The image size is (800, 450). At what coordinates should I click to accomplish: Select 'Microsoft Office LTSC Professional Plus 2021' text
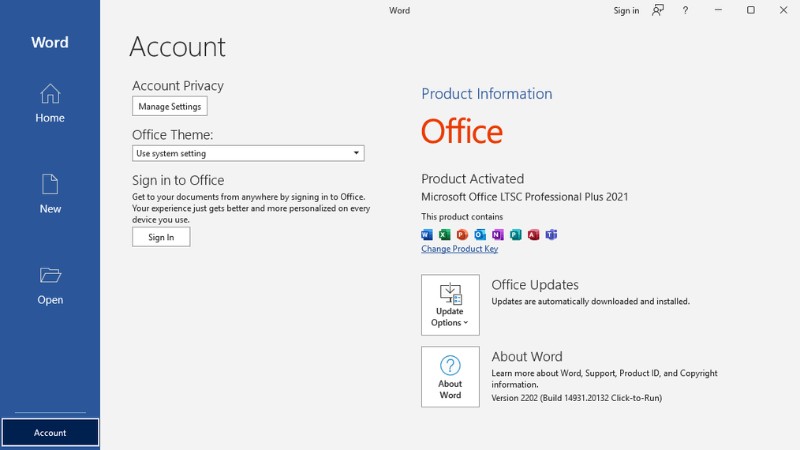pos(524,197)
